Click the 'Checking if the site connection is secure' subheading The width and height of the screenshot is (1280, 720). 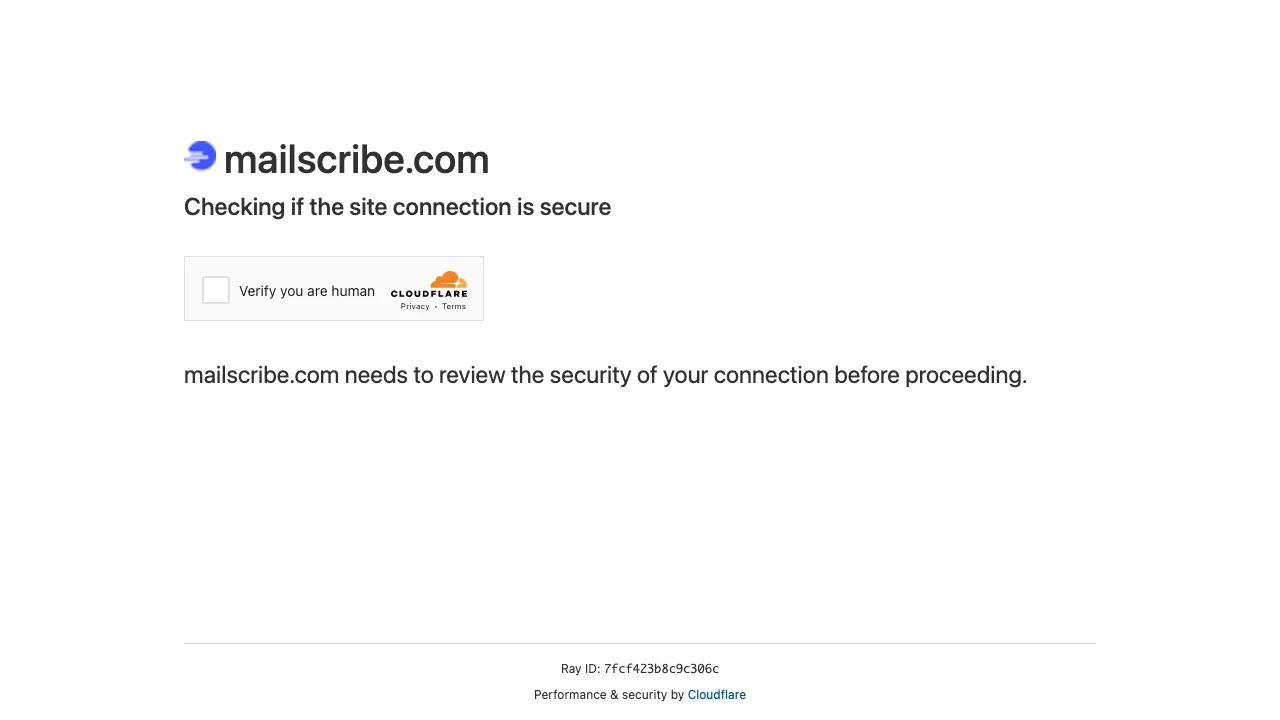tap(397, 207)
